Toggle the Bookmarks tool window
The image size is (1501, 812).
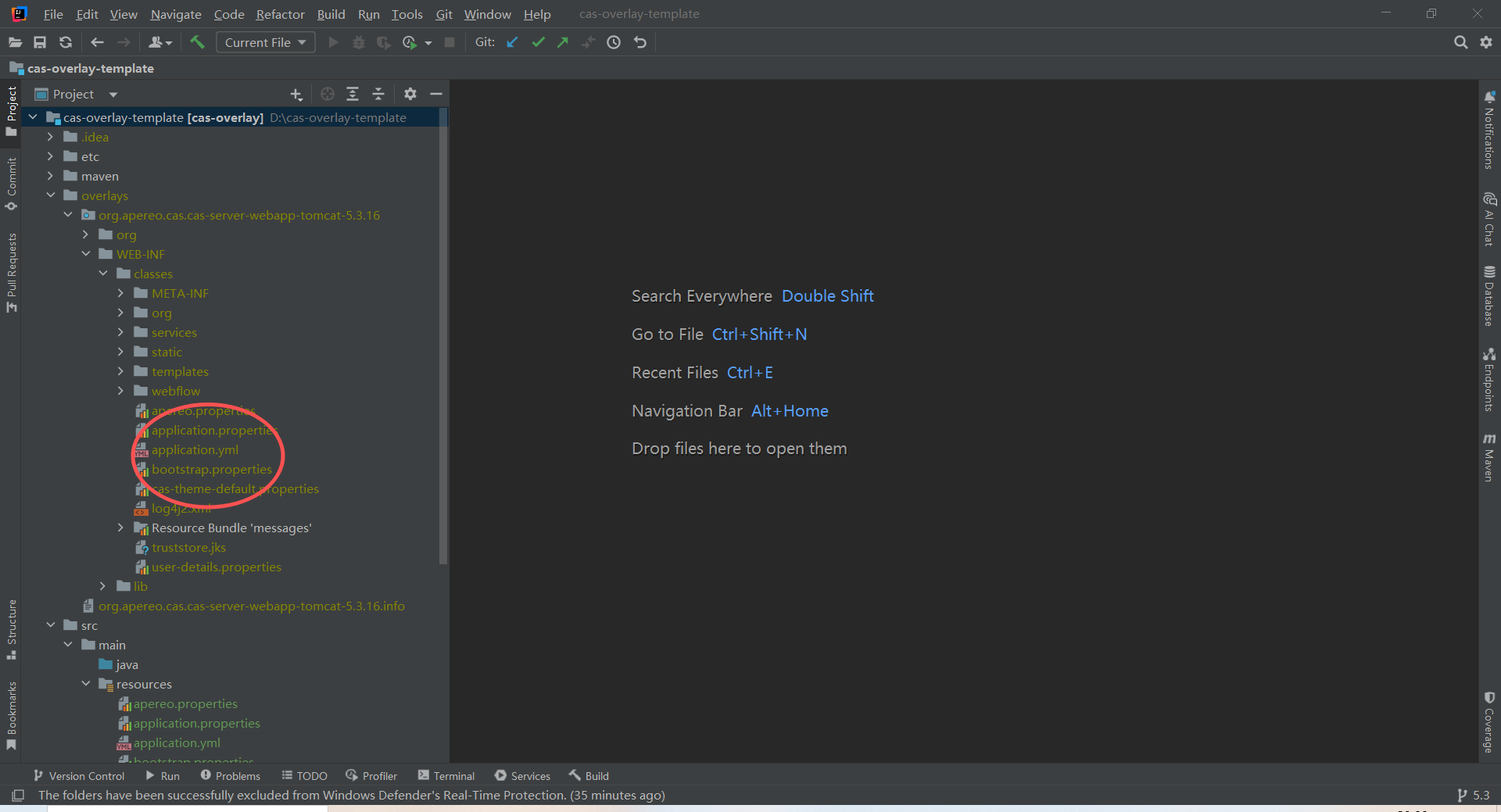point(11,715)
